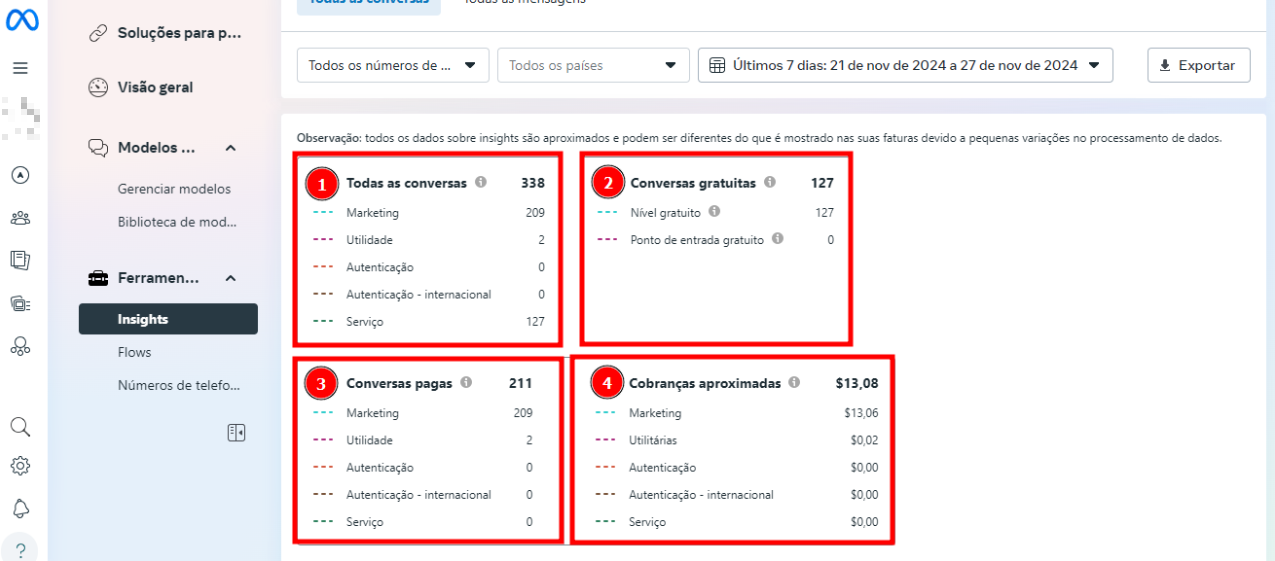Collapse the Ferramentas section in sidebar
The height and width of the screenshot is (561, 1275).
coord(231,278)
